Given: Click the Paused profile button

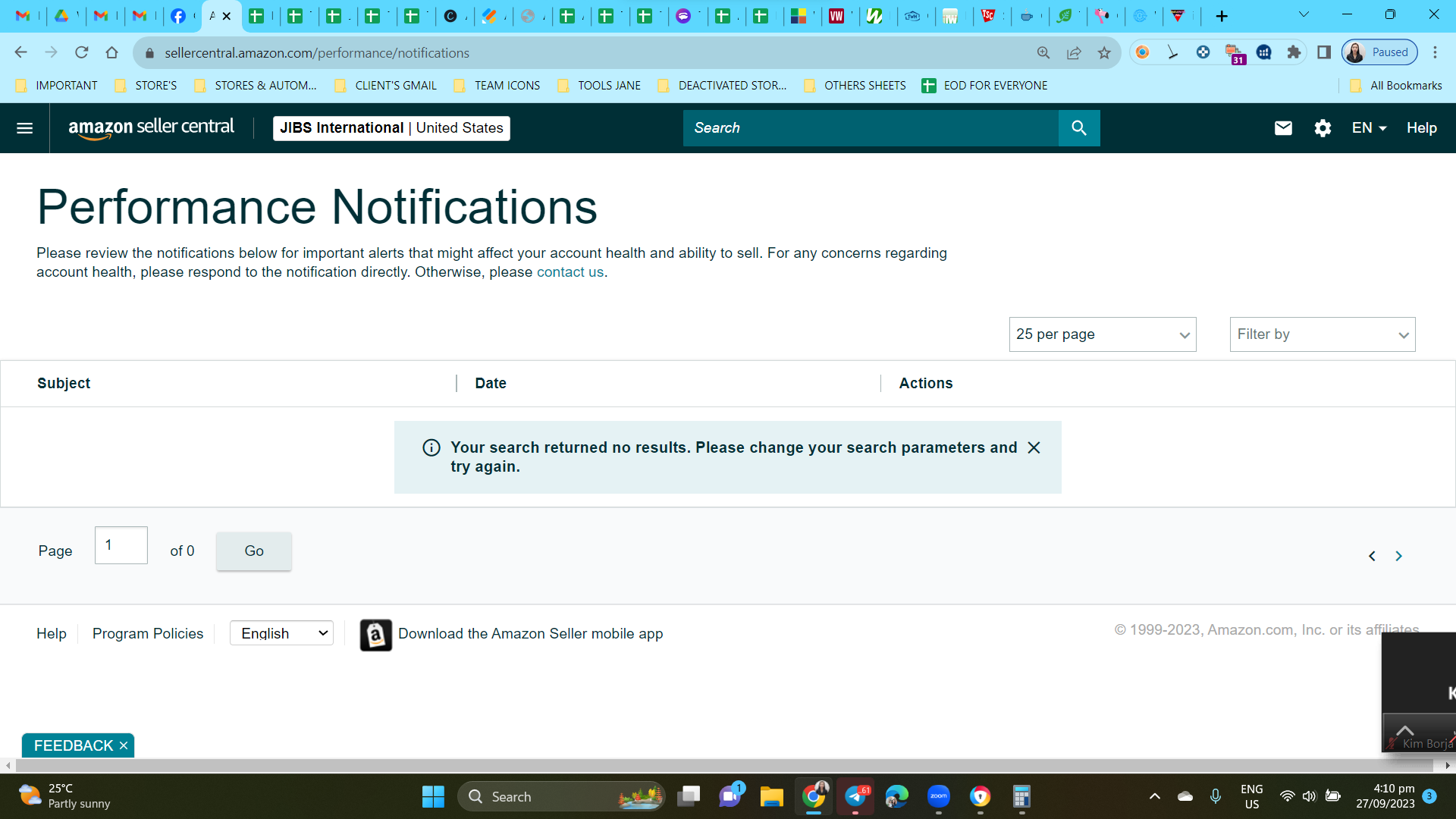Looking at the screenshot, I should click(1380, 52).
